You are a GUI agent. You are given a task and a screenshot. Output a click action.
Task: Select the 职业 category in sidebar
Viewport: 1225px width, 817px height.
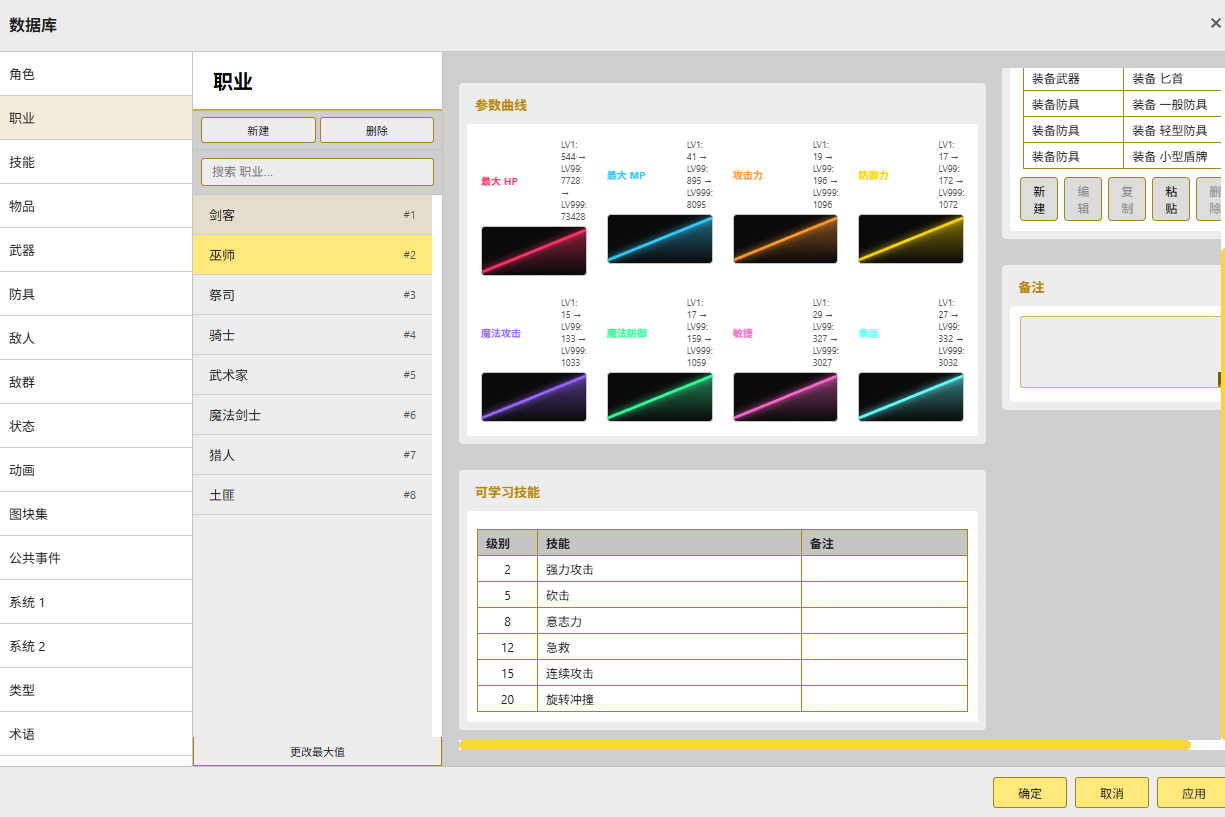(x=96, y=118)
